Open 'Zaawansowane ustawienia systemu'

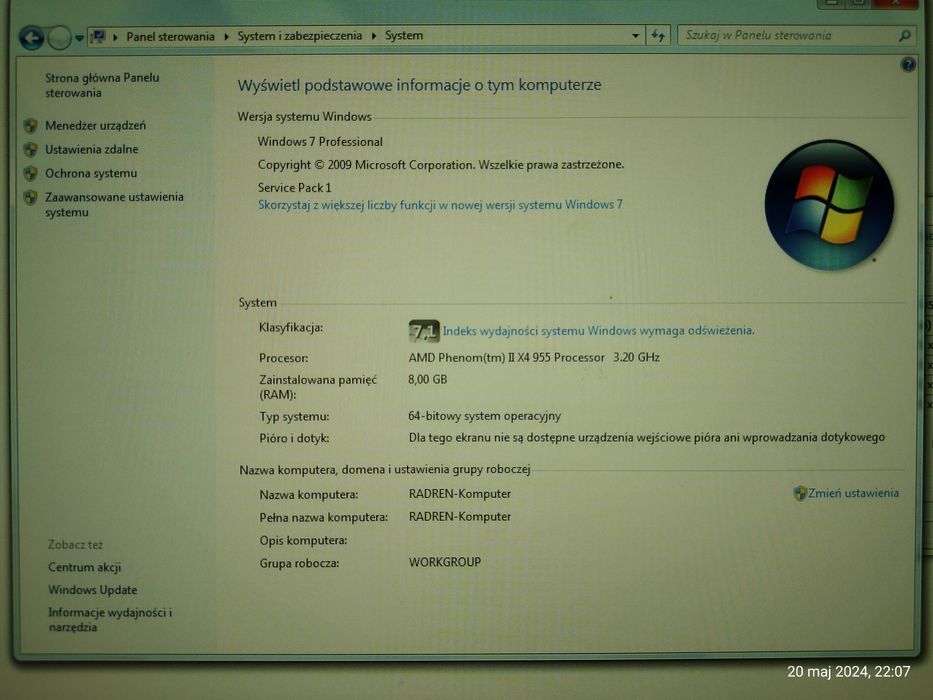114,204
